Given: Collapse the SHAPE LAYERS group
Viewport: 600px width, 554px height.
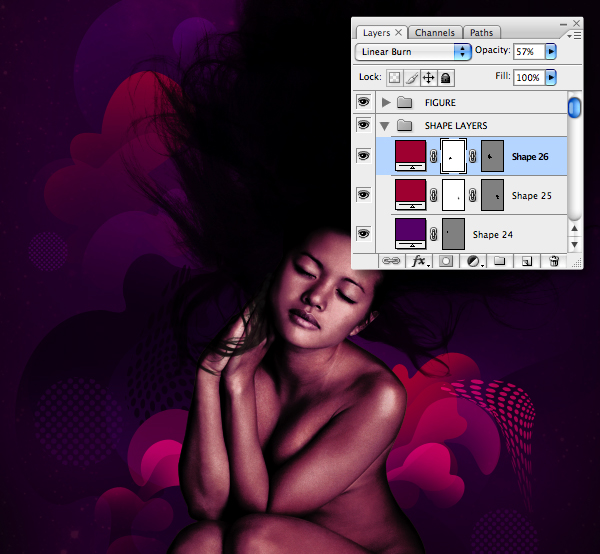Looking at the screenshot, I should 385,126.
